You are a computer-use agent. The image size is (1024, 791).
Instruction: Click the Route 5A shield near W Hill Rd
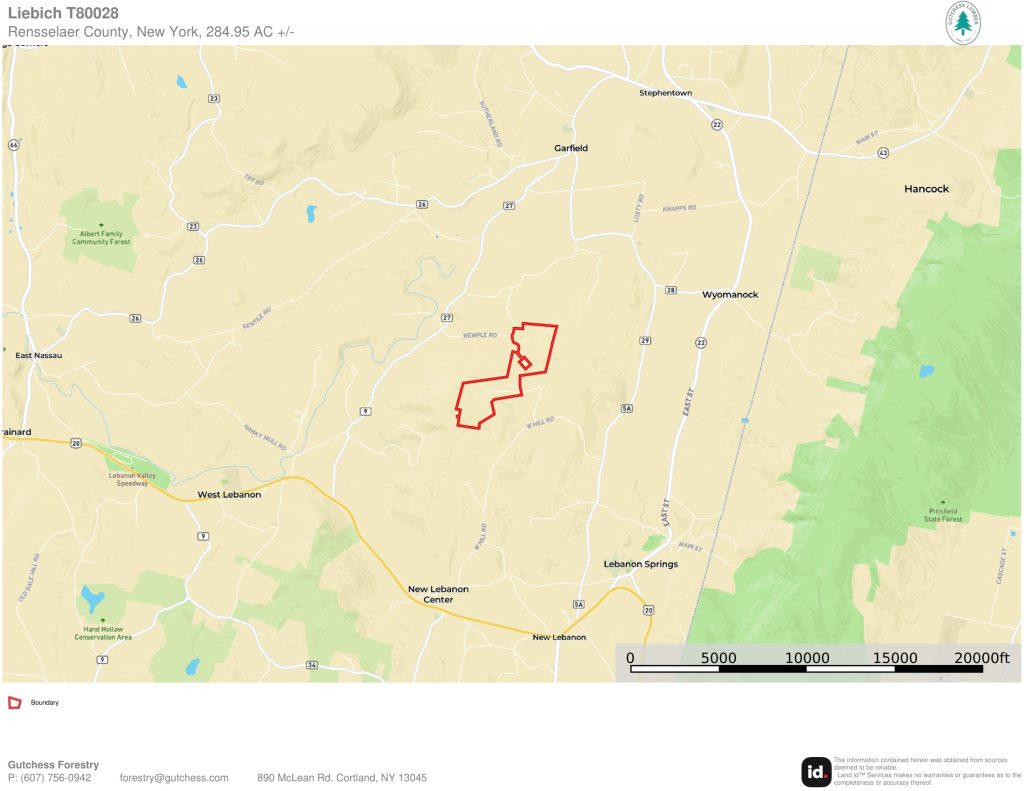(x=627, y=408)
